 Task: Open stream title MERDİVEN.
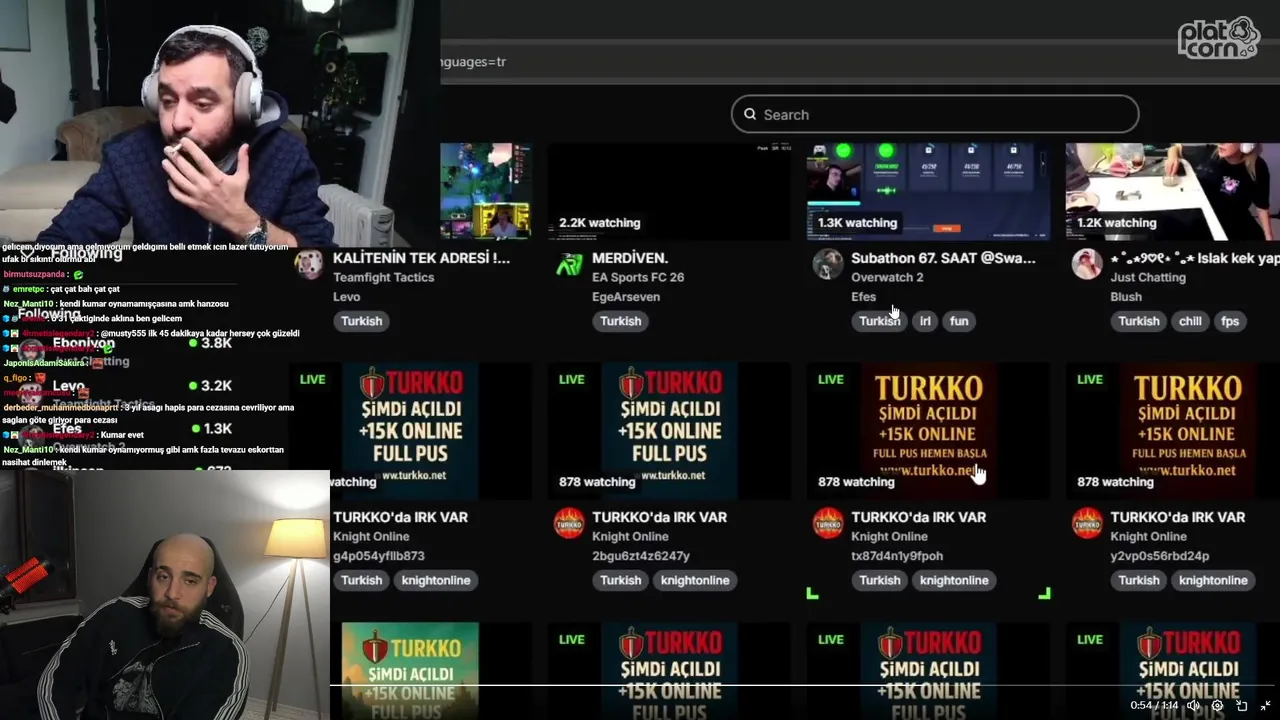pyautogui.click(x=630, y=258)
